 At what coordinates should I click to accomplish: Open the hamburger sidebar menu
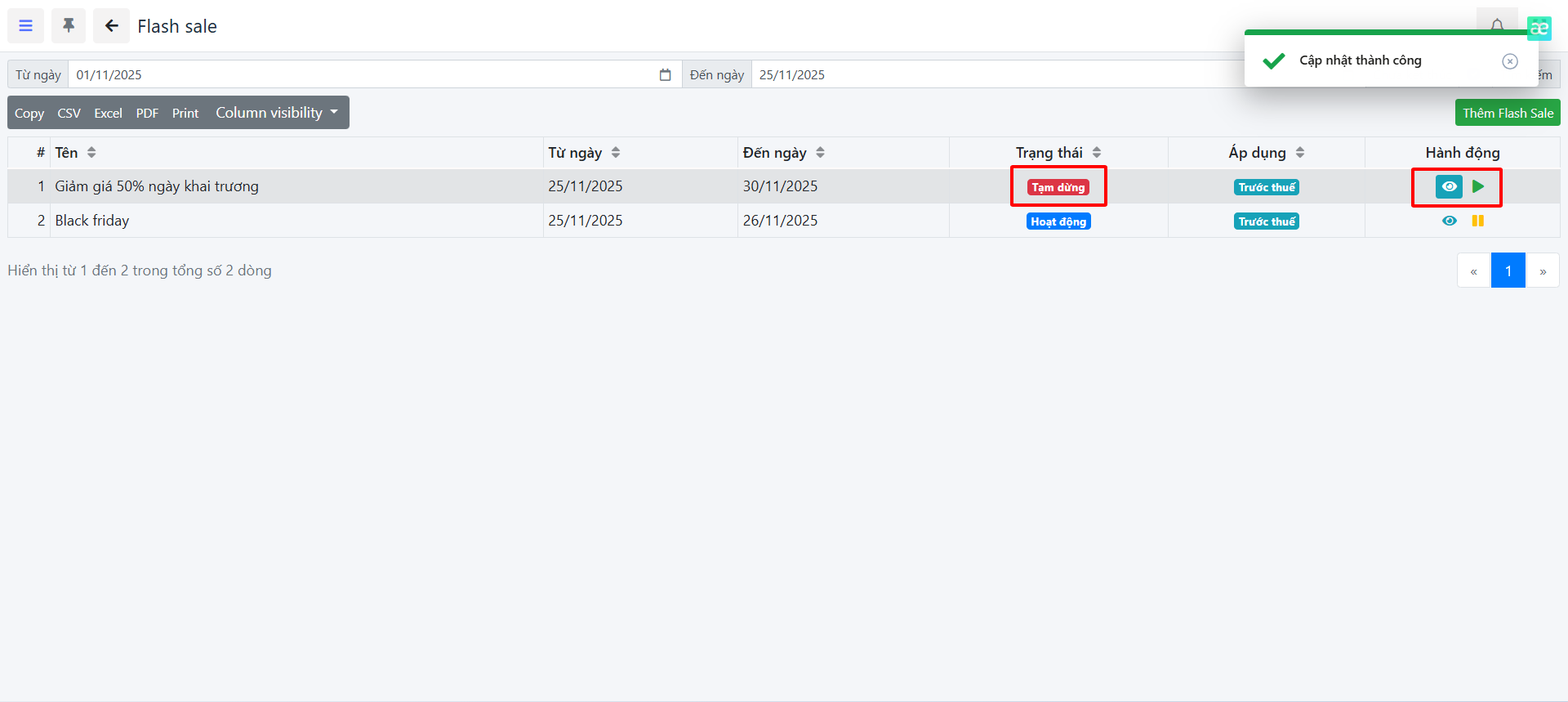pos(26,26)
